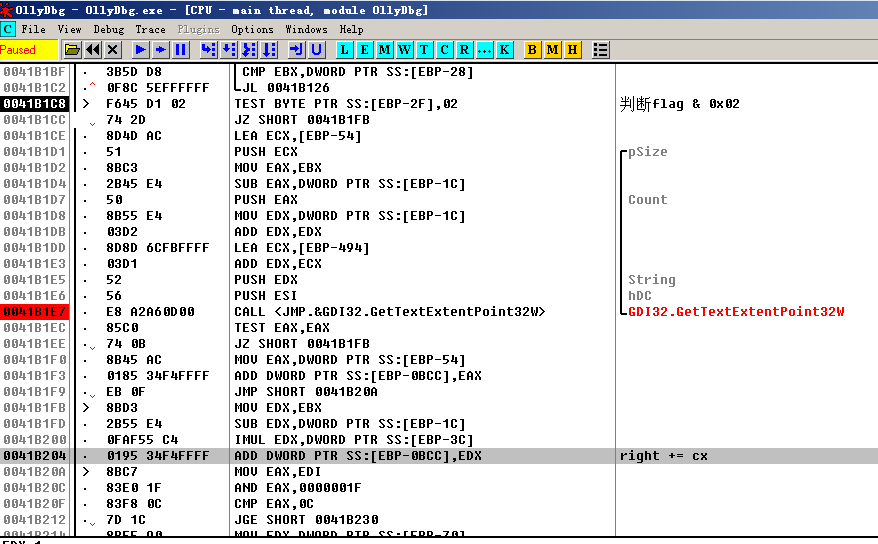Click the Step over toolbar icon
This screenshot has width=878, height=544.
[228, 50]
